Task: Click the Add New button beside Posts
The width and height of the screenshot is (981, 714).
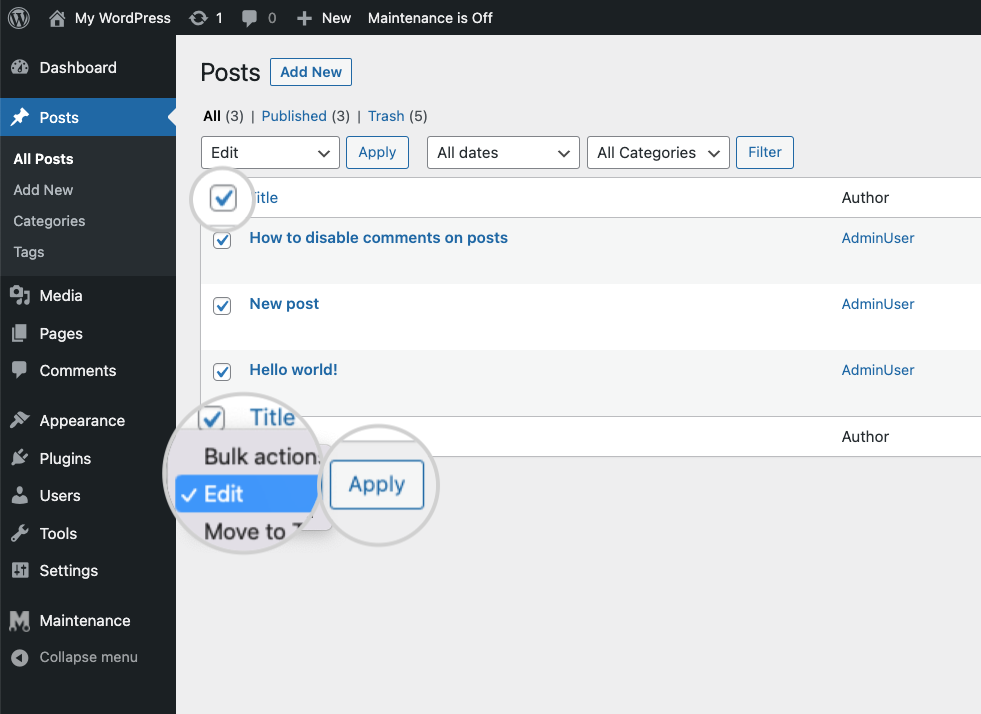Action: [x=311, y=72]
